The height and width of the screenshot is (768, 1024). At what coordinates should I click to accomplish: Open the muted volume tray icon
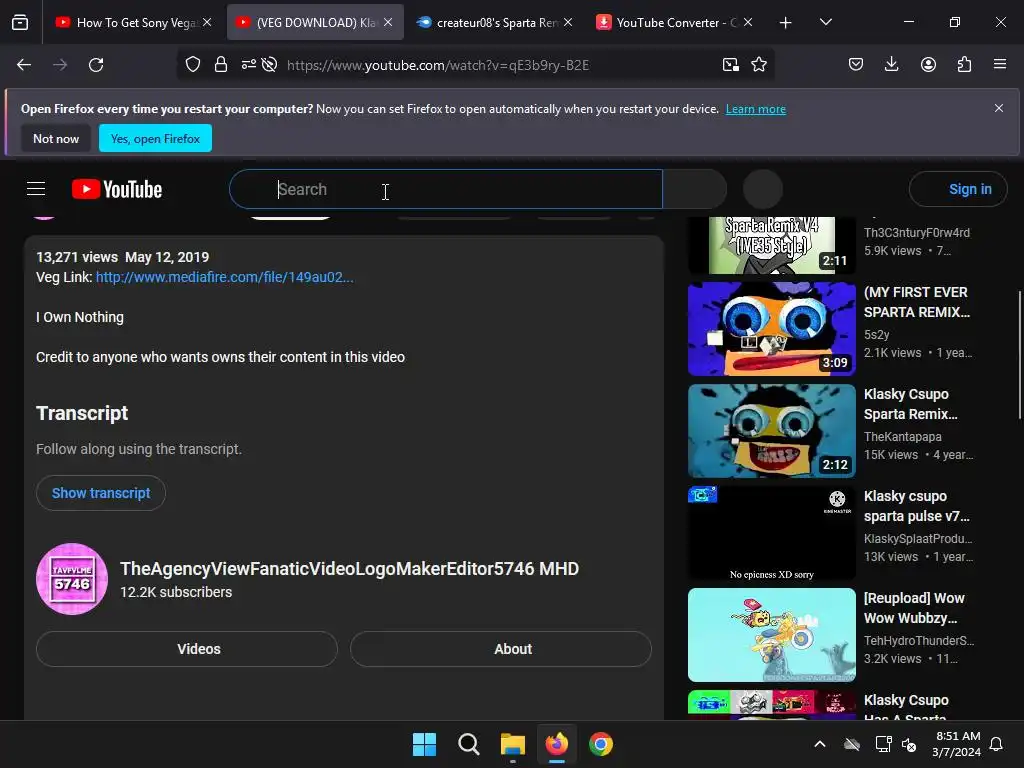point(908,744)
